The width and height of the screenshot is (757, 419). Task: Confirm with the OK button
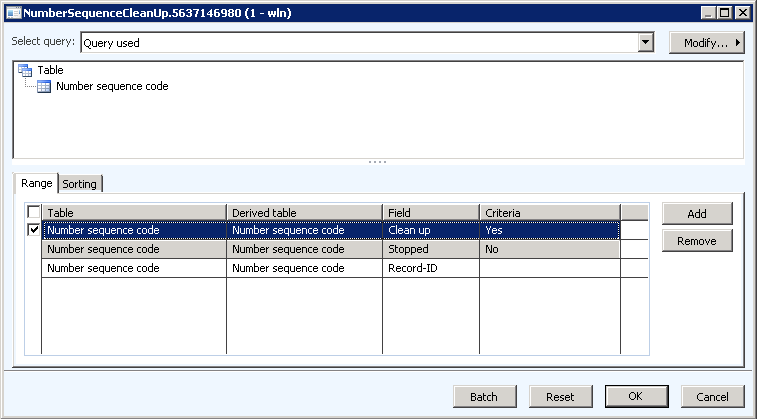[x=636, y=397]
